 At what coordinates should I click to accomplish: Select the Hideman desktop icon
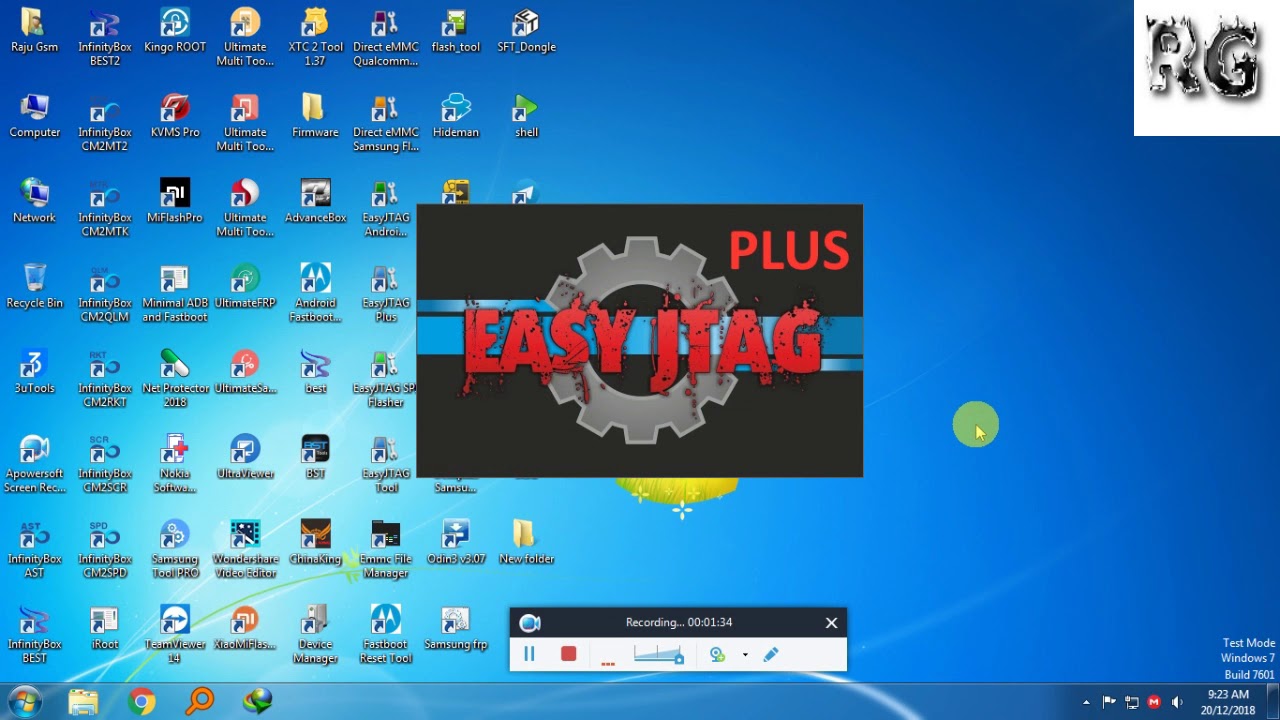click(456, 116)
